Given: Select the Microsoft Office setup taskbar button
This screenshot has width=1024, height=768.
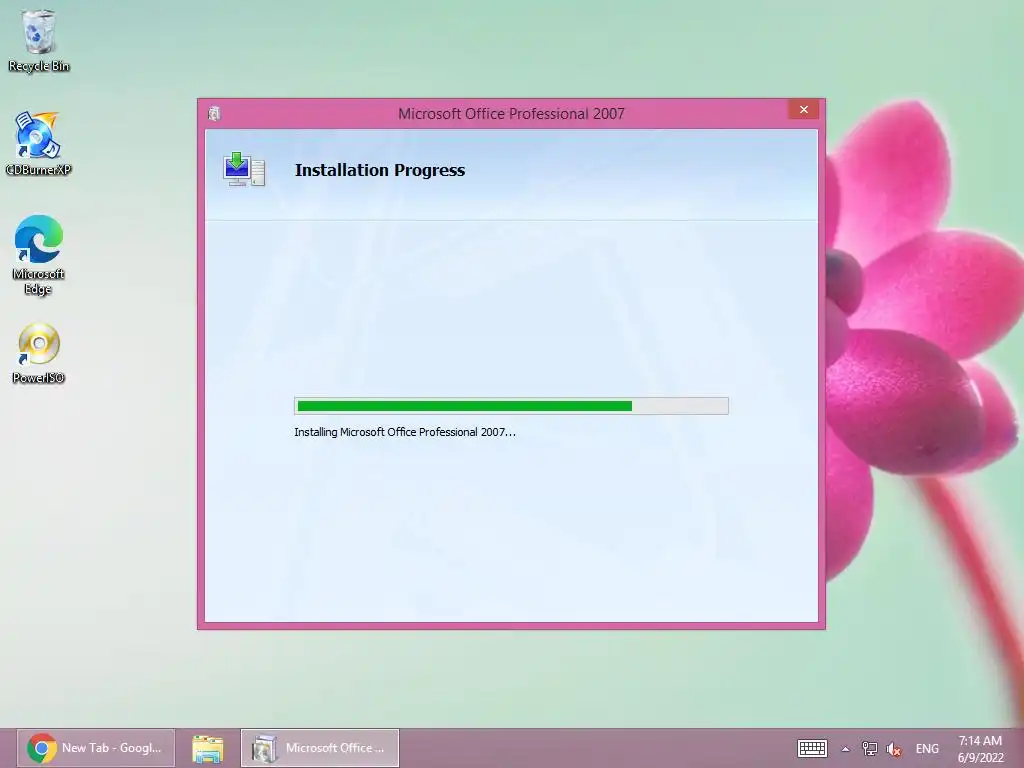Looking at the screenshot, I should click(x=320, y=748).
